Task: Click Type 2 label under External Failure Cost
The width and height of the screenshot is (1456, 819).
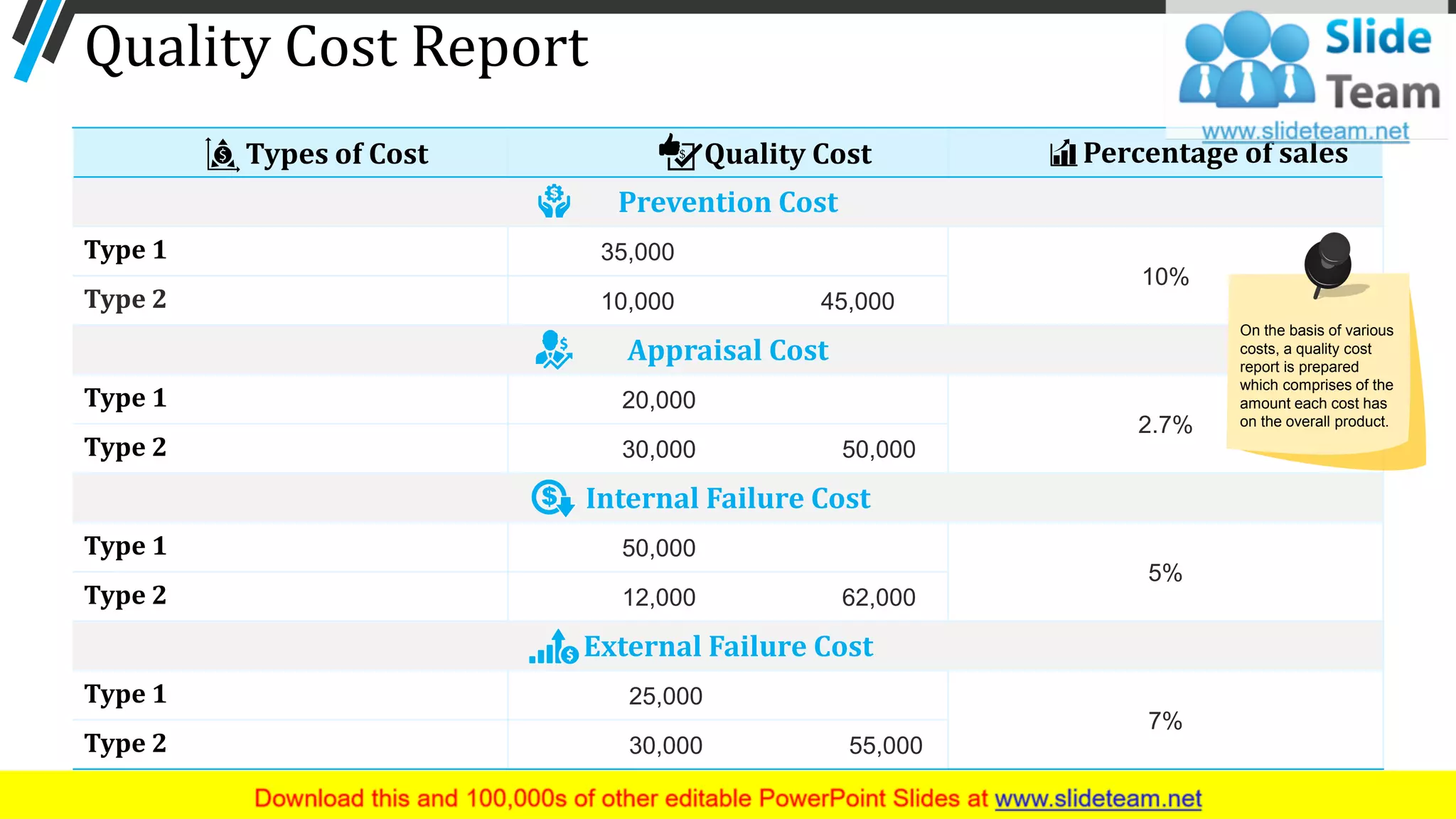Action: point(125,744)
